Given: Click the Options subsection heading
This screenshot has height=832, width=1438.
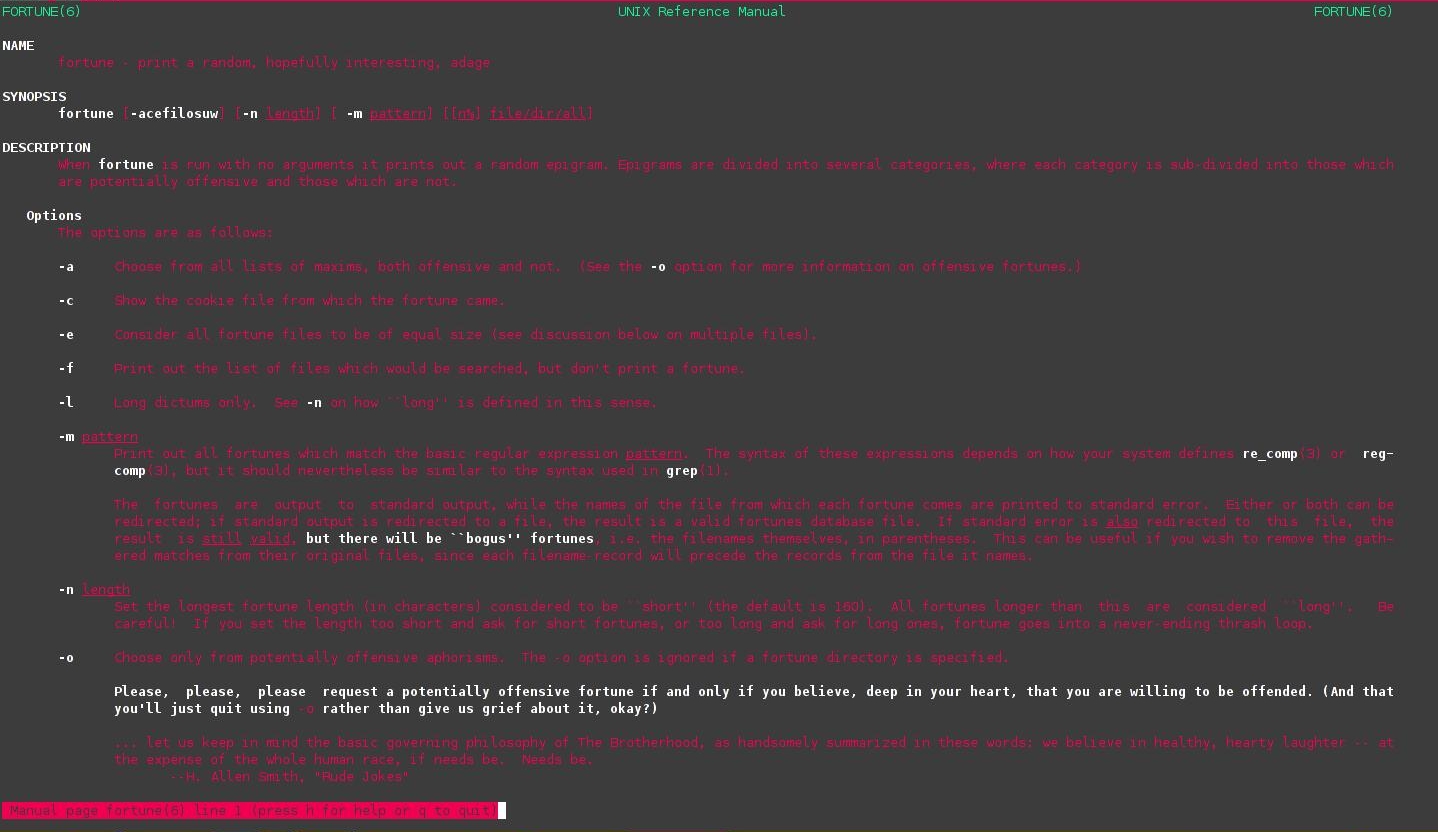Looking at the screenshot, I should coord(54,216).
